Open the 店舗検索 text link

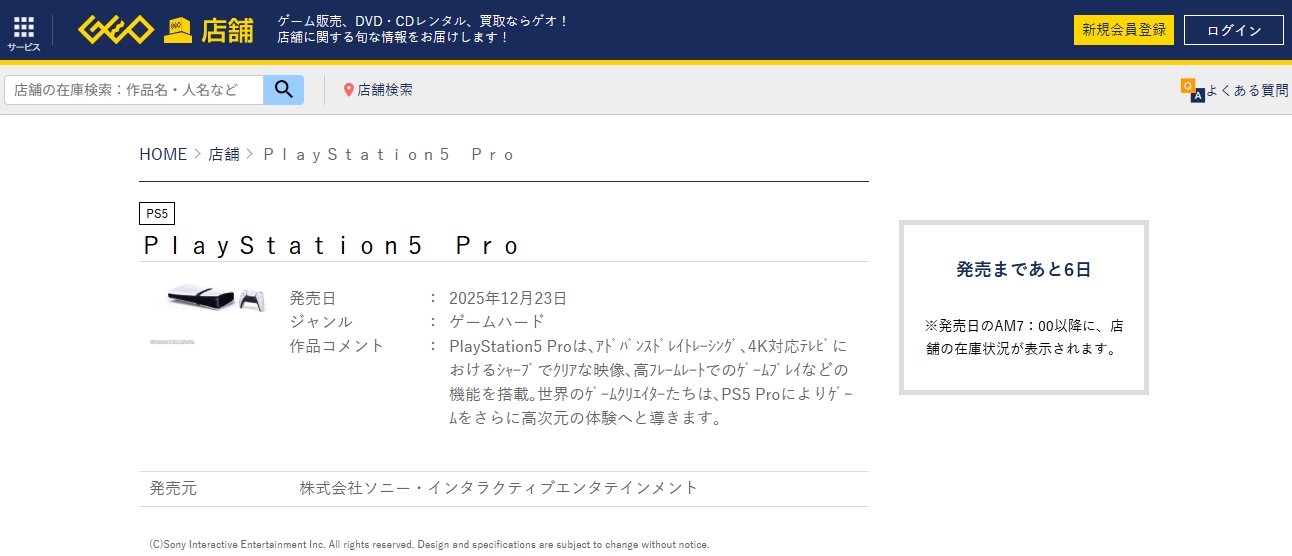coord(385,90)
